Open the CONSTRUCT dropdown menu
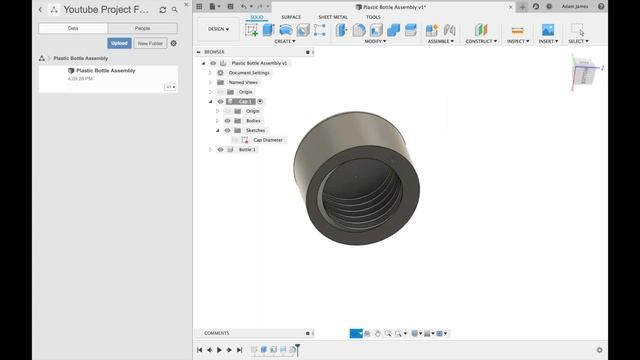640x360 pixels. [x=481, y=41]
